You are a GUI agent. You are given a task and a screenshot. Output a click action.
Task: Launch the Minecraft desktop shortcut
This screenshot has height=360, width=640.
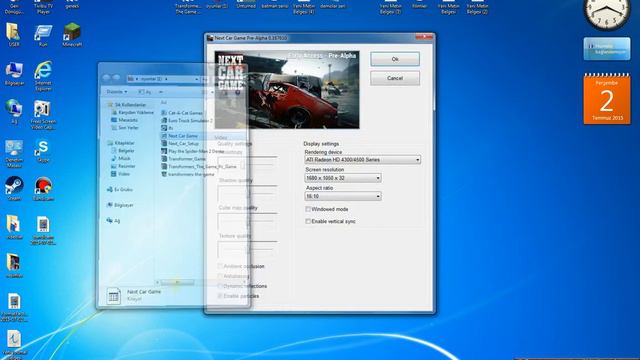(72, 35)
